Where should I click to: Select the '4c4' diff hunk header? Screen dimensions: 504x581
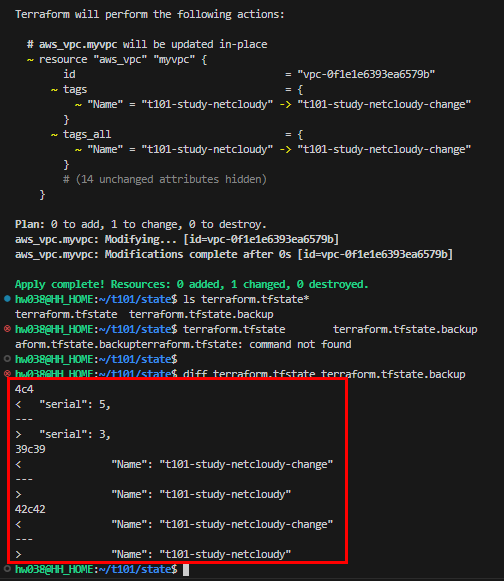[x=24, y=389]
